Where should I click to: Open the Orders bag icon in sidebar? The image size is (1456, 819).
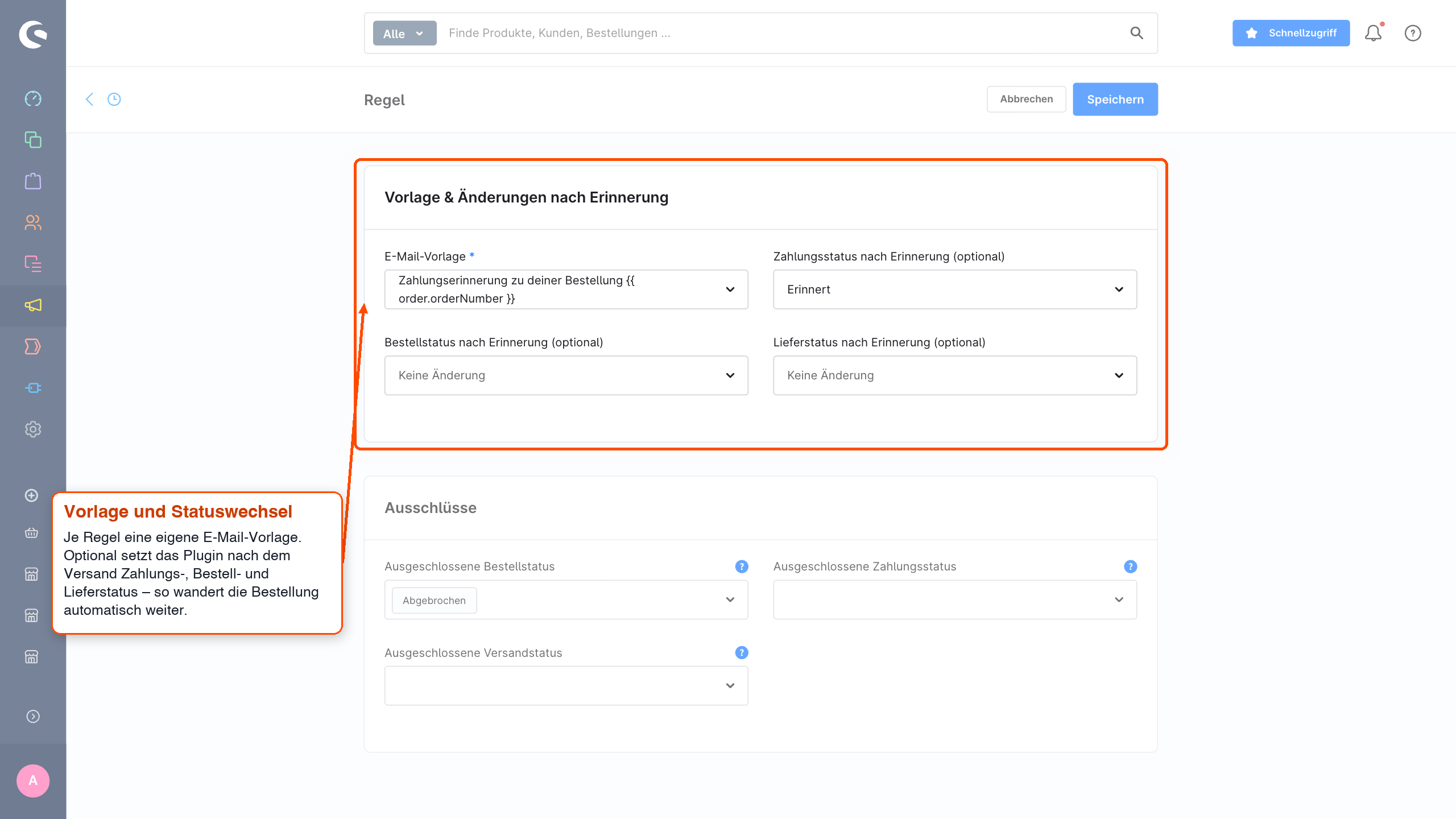33,181
